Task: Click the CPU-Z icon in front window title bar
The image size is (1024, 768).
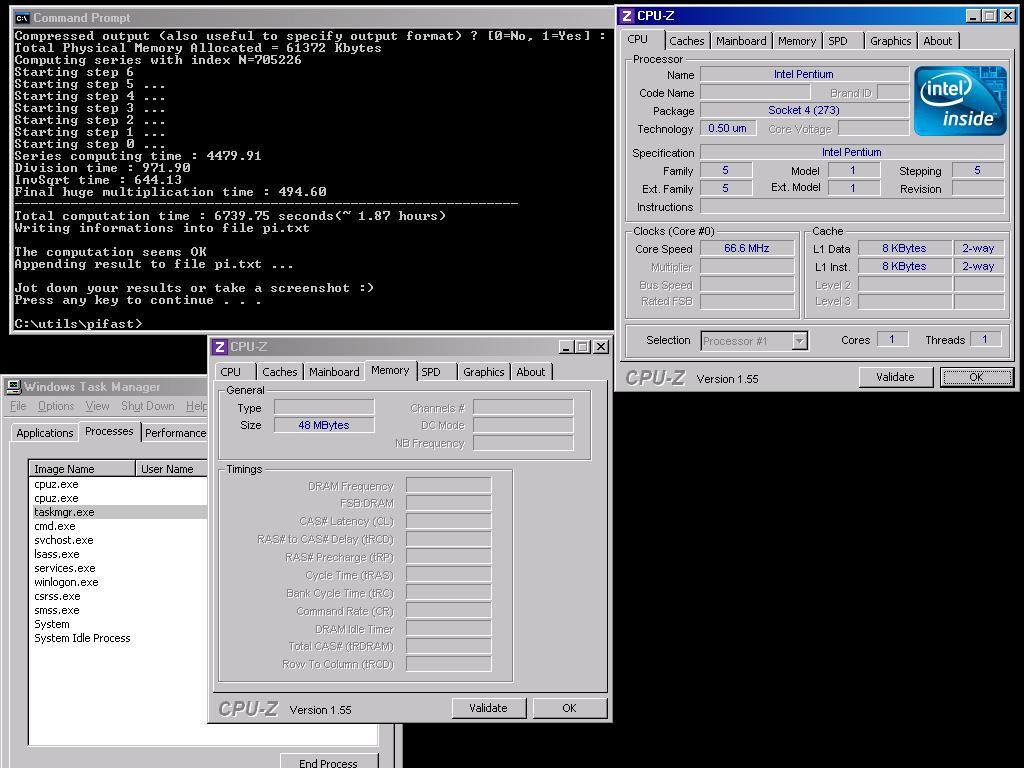Action: point(220,347)
